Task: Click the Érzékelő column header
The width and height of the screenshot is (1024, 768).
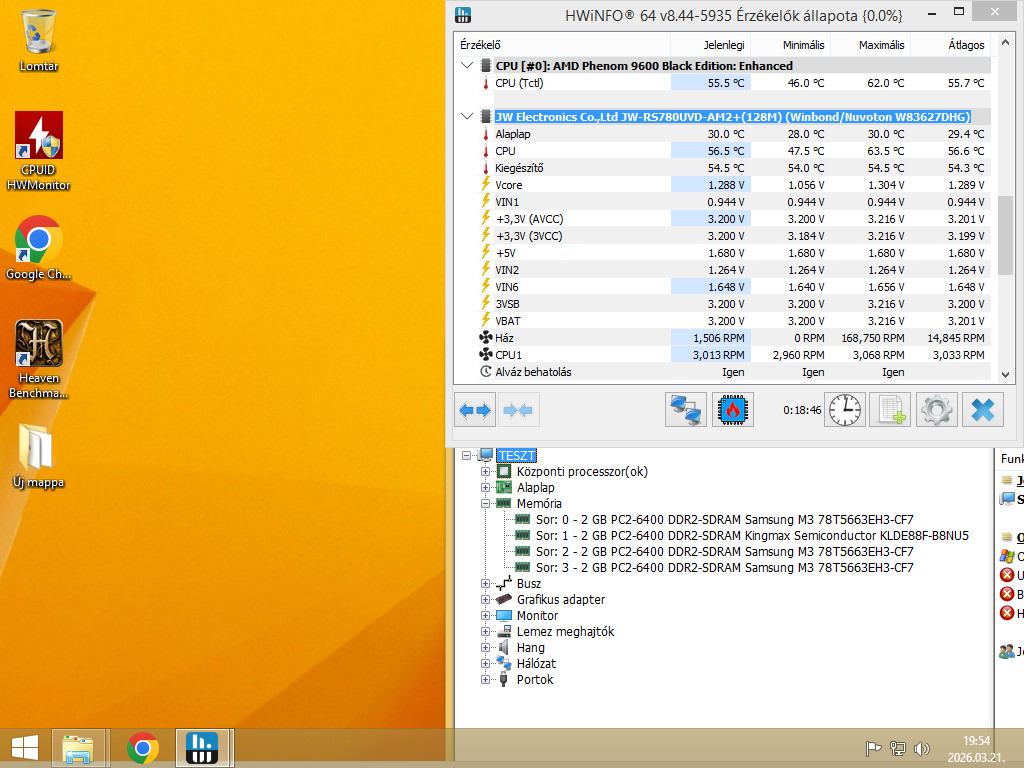Action: (562, 45)
